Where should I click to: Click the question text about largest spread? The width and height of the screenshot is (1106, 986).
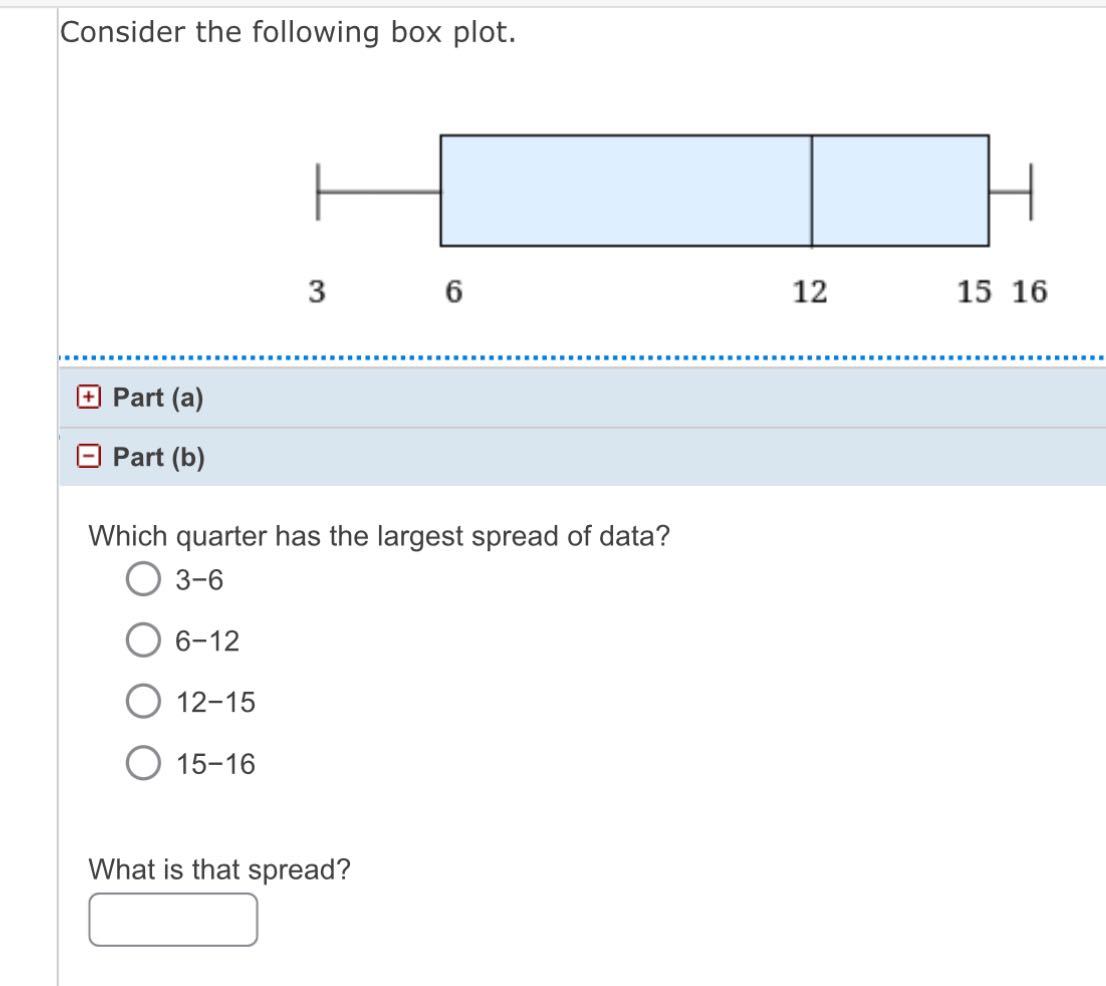[x=378, y=535]
